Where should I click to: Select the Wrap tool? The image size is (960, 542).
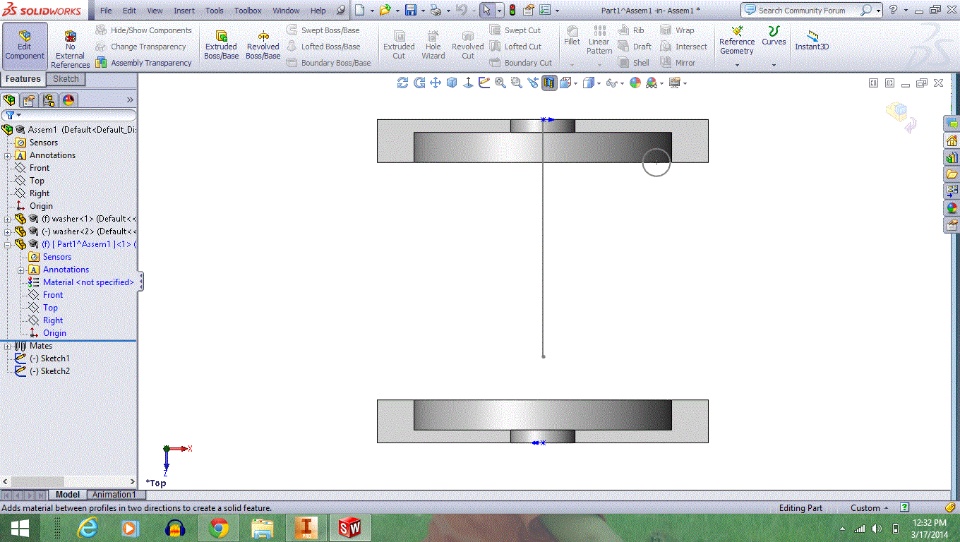point(677,30)
